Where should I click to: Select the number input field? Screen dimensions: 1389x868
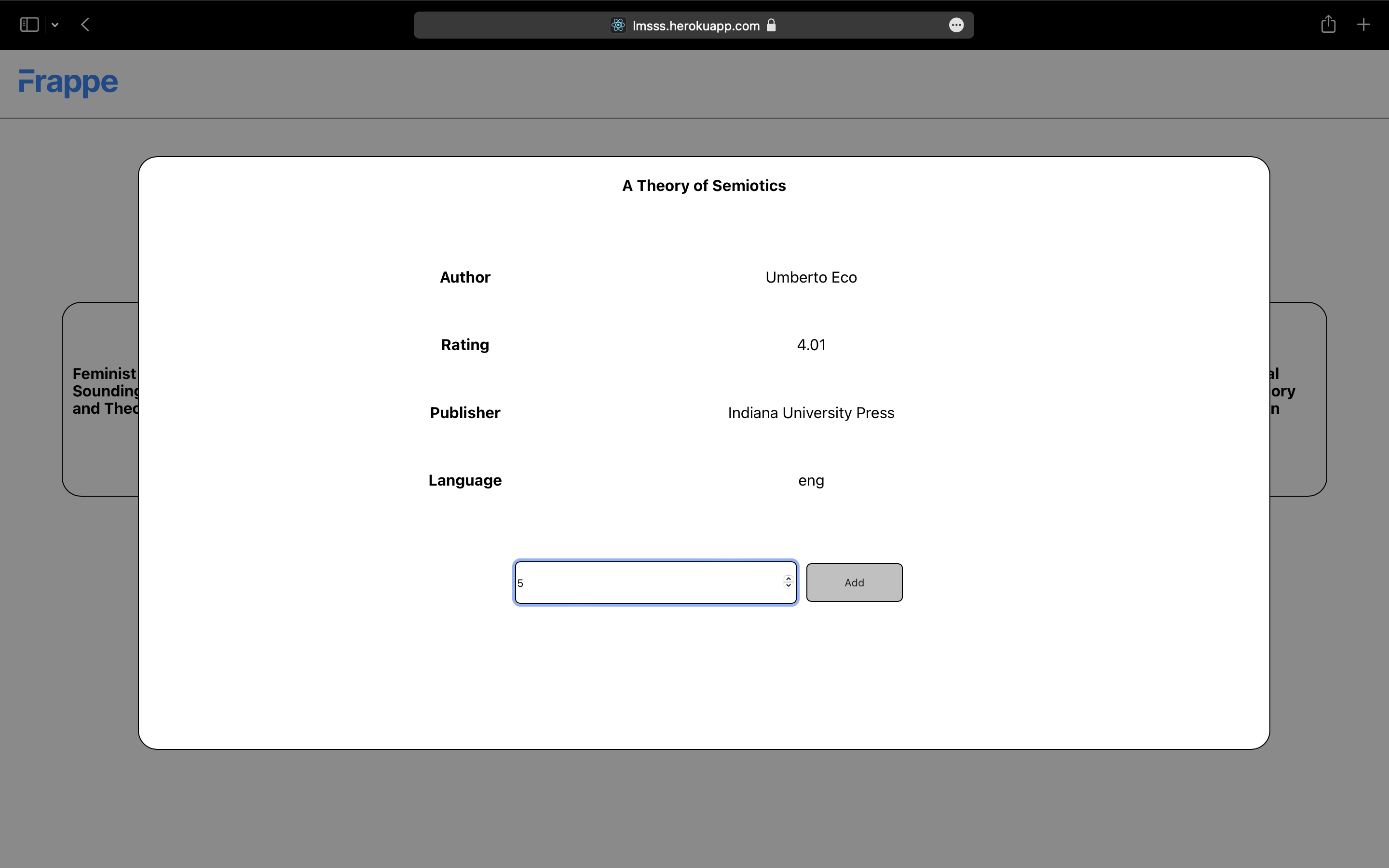click(631, 582)
